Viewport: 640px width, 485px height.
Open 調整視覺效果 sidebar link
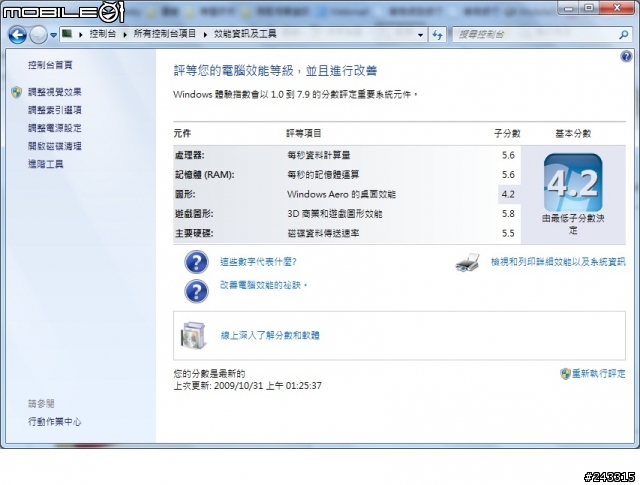coord(55,92)
